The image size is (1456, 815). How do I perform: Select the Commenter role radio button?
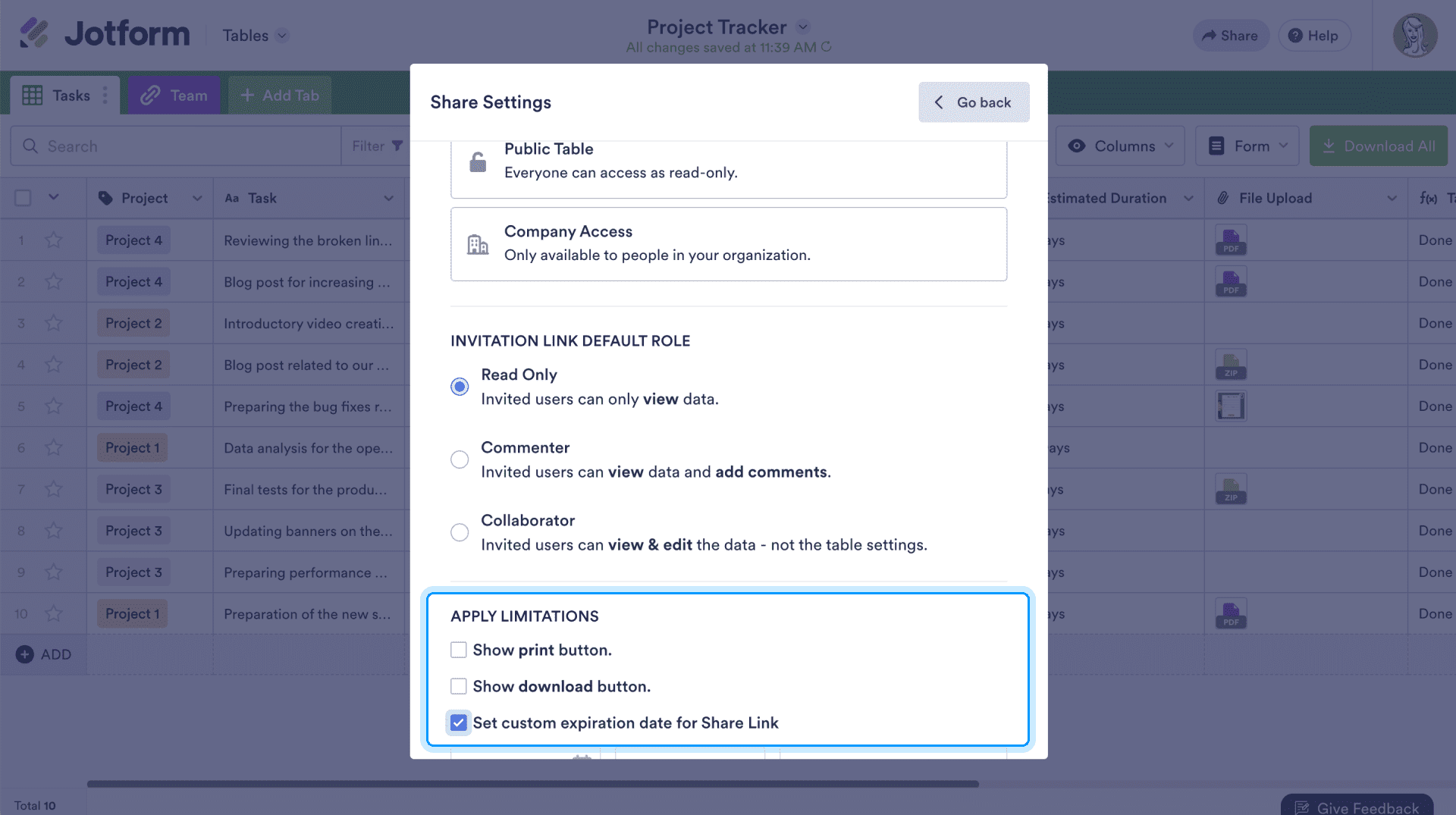(x=460, y=459)
